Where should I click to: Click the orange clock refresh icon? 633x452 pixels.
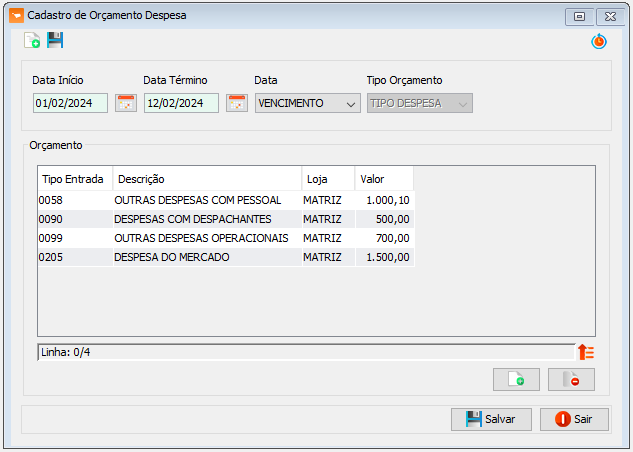599,41
